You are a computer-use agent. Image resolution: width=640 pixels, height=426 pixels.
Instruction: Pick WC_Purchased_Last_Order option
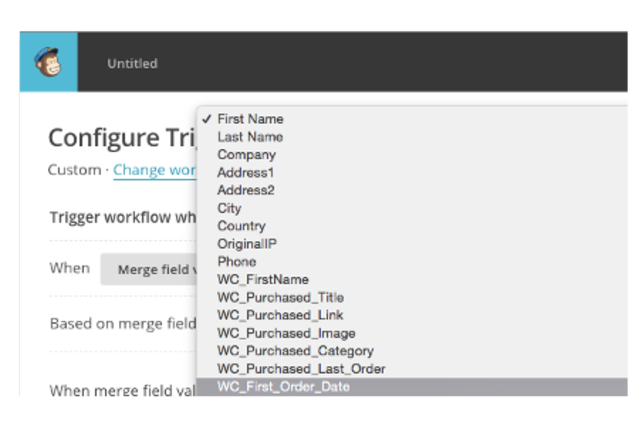coord(412,369)
